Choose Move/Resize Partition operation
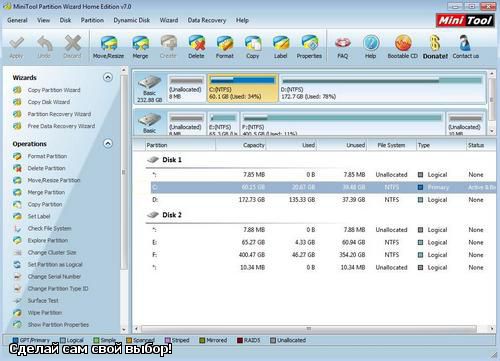Viewport: 500px width, 361px height. tap(54, 180)
